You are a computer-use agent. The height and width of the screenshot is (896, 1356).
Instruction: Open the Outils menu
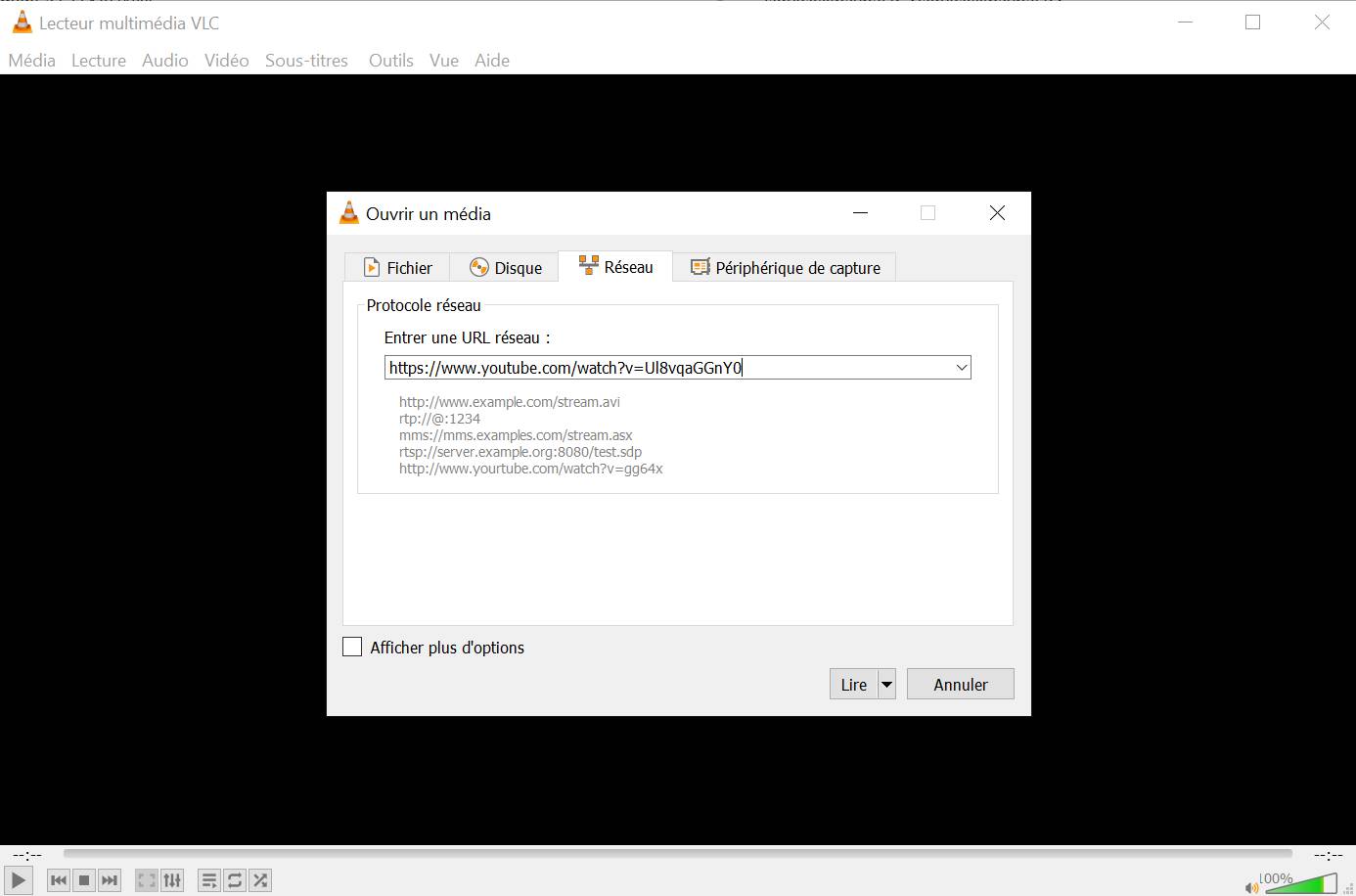pyautogui.click(x=391, y=60)
